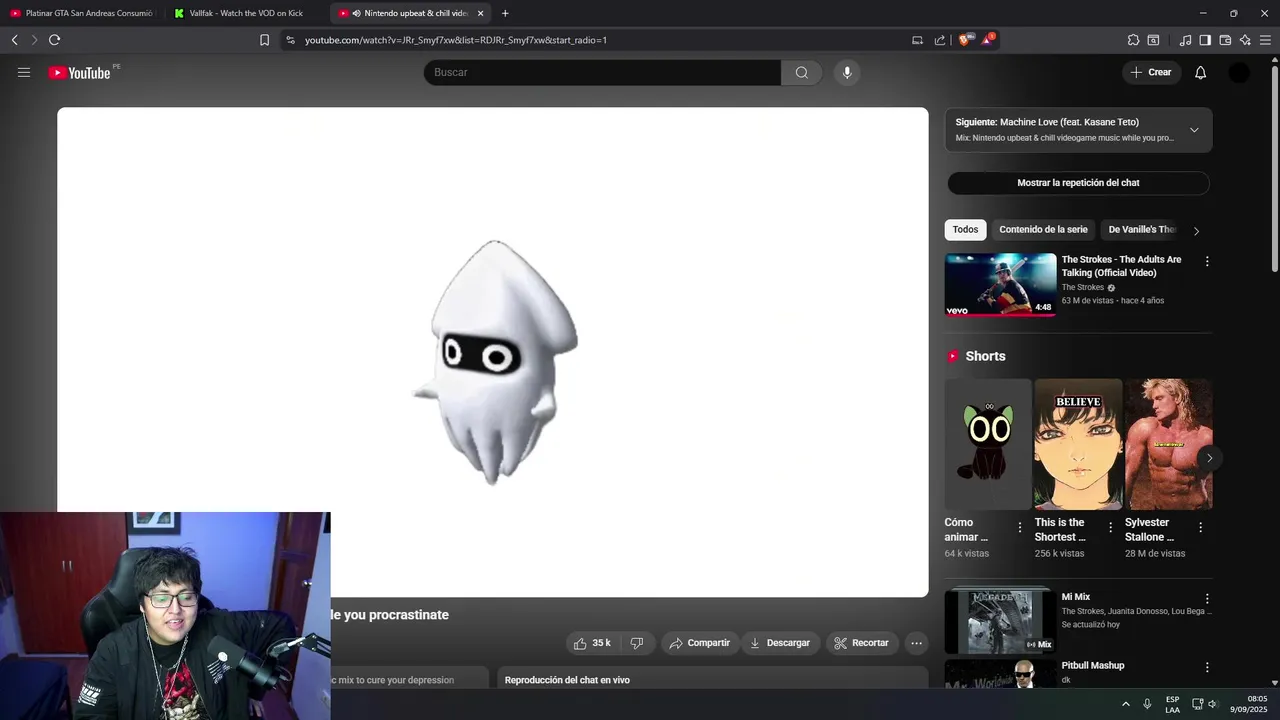Open options for Cómo animar short
Viewport: 1280px width, 720px height.
coord(1020,527)
